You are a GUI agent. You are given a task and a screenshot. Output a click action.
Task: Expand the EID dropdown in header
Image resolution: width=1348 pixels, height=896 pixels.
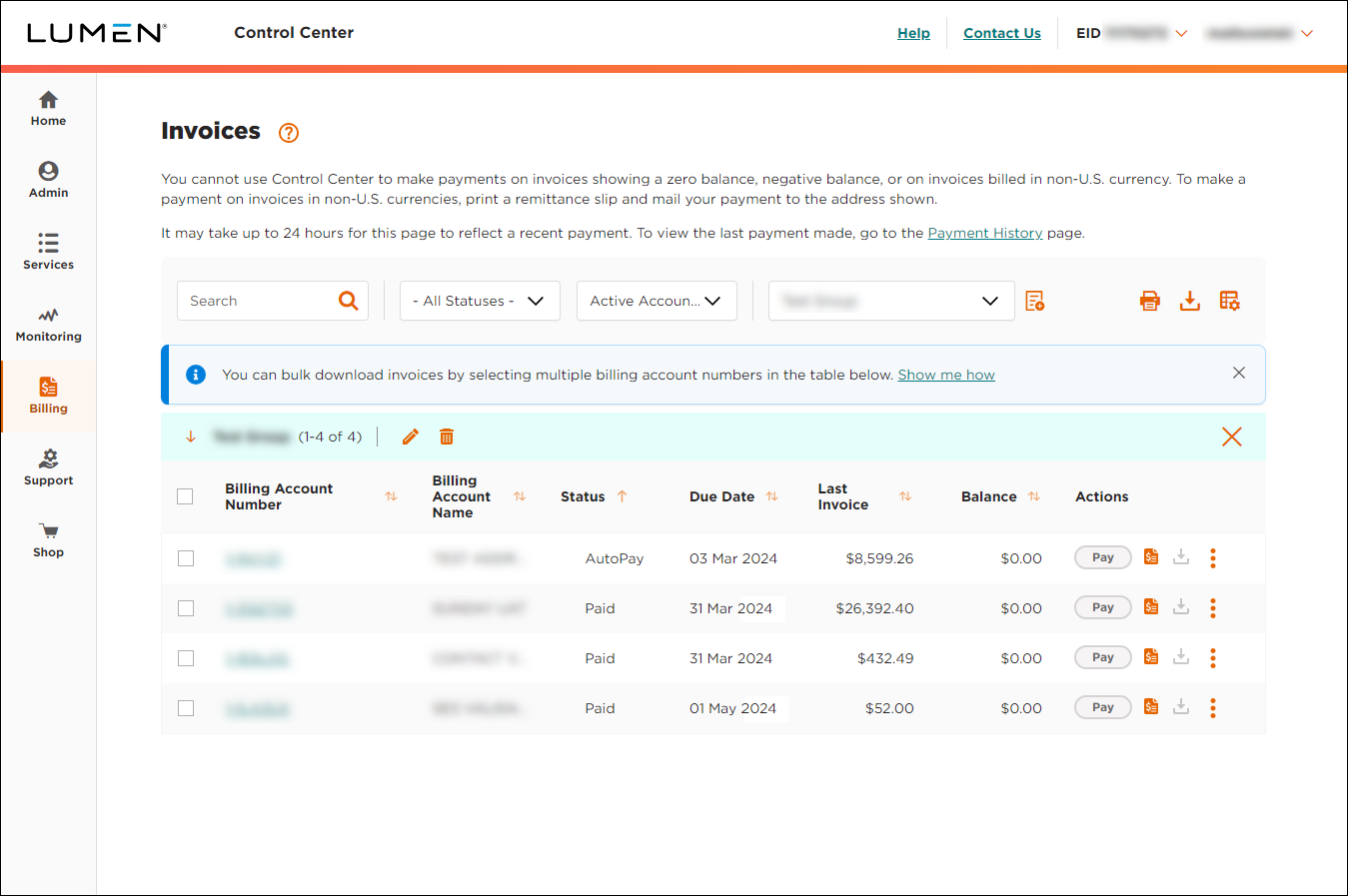pyautogui.click(x=1181, y=33)
